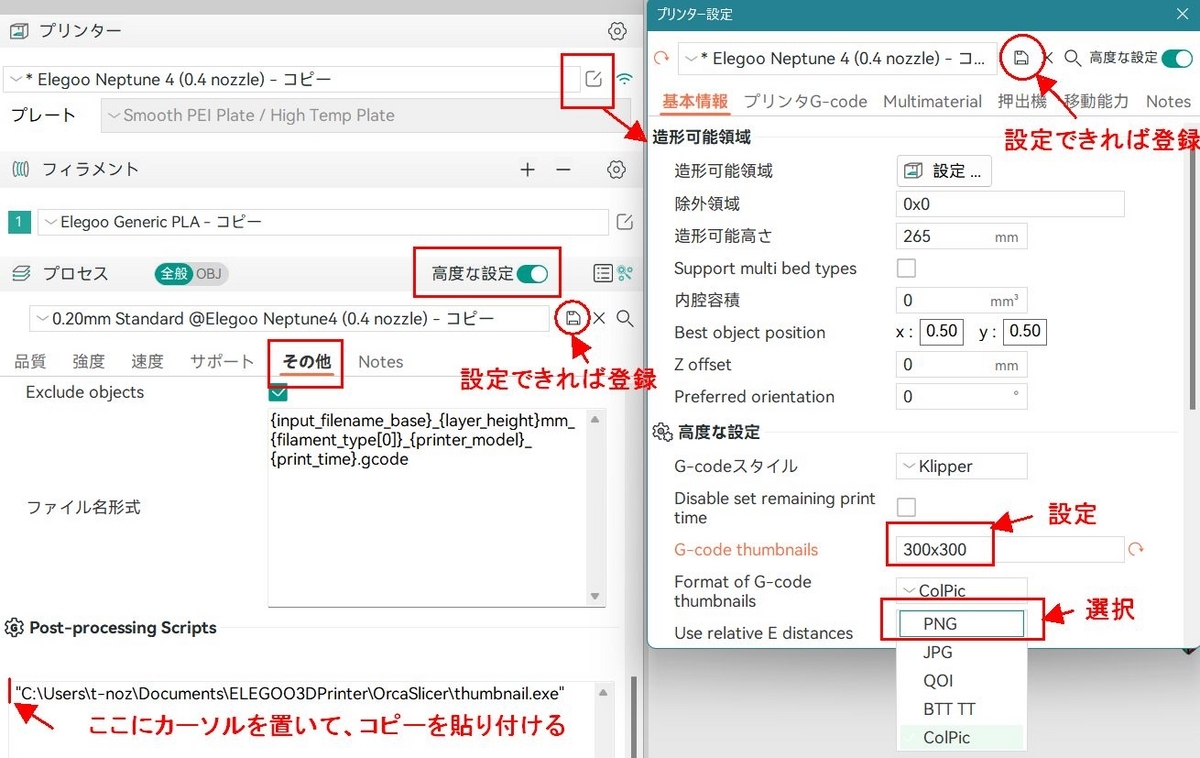
Task: Select PNG from thumbnail format list
Action: 962,624
